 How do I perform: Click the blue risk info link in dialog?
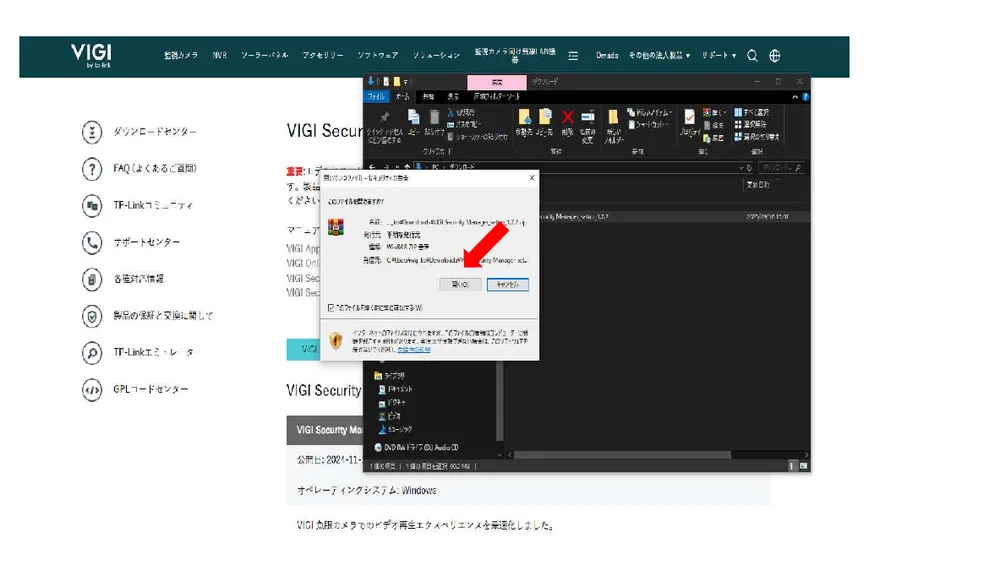pos(413,350)
